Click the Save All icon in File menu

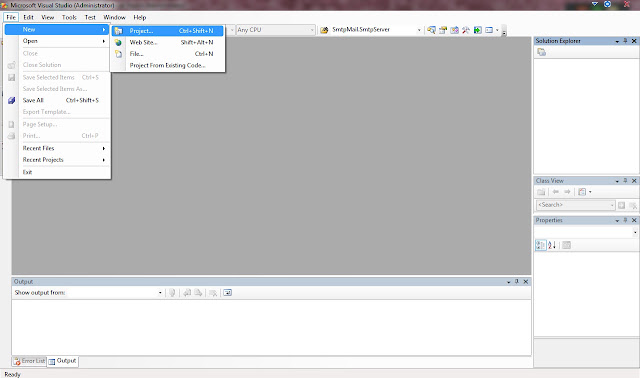coord(11,100)
